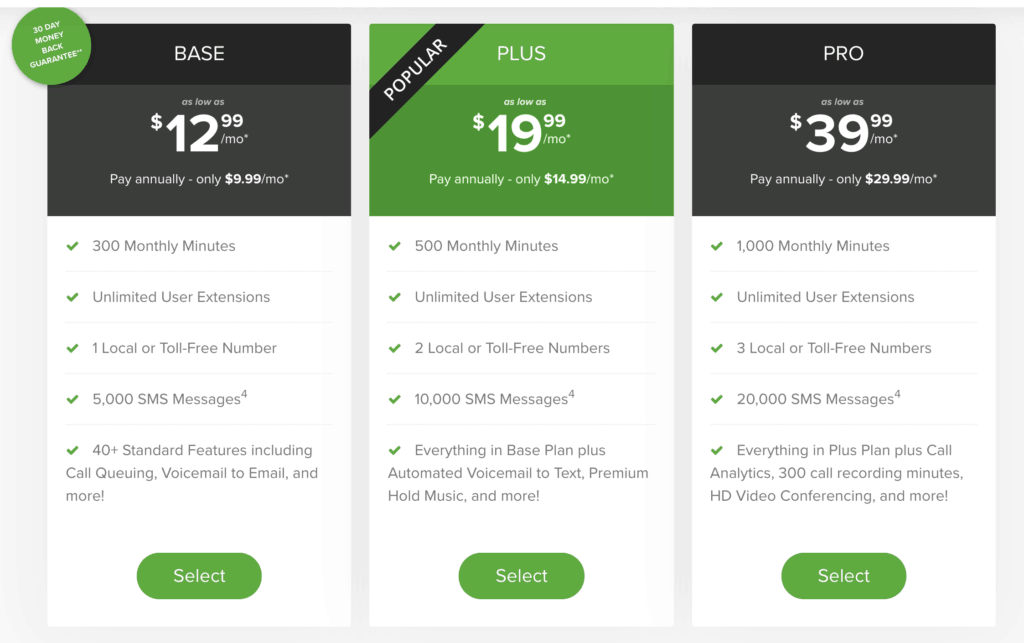The image size is (1024, 643).
Task: Click the checkmark next to "500 Monthly Minutes"
Action: [394, 246]
